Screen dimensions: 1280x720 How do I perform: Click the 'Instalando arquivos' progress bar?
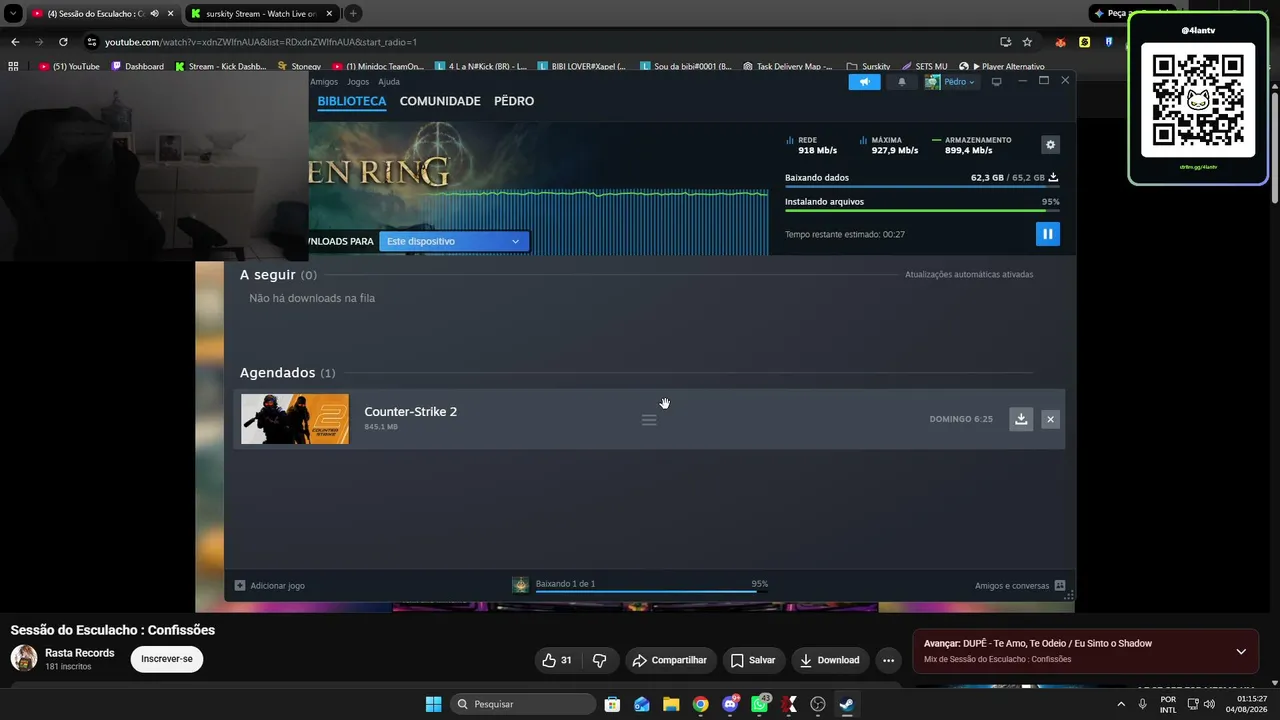pyautogui.click(x=922, y=210)
